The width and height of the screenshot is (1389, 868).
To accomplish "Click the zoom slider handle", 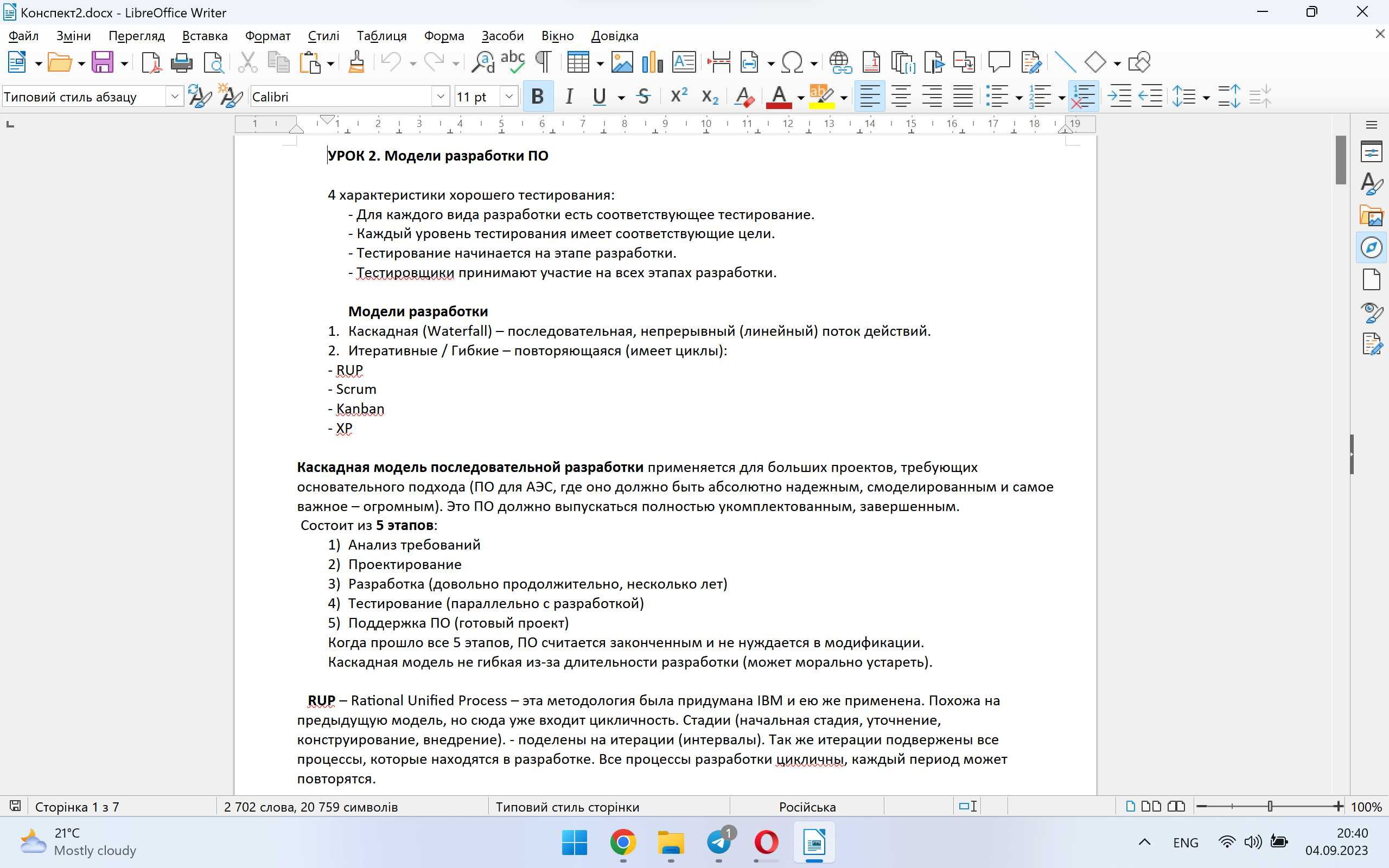I will [x=1270, y=806].
